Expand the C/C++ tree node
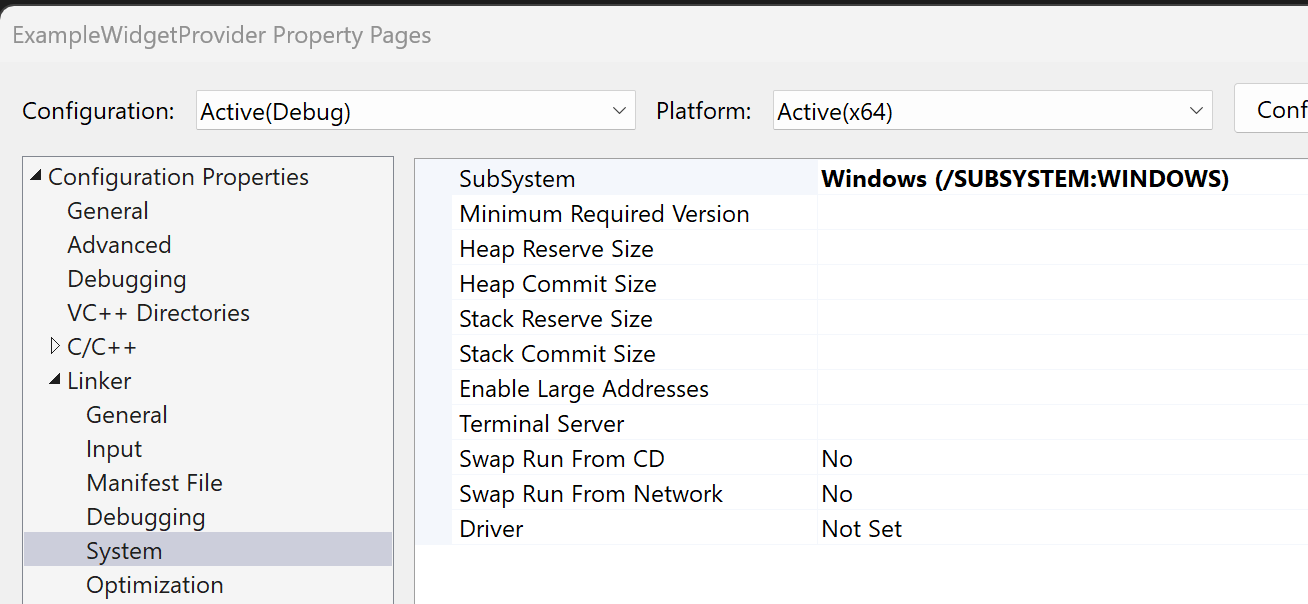 coord(54,346)
